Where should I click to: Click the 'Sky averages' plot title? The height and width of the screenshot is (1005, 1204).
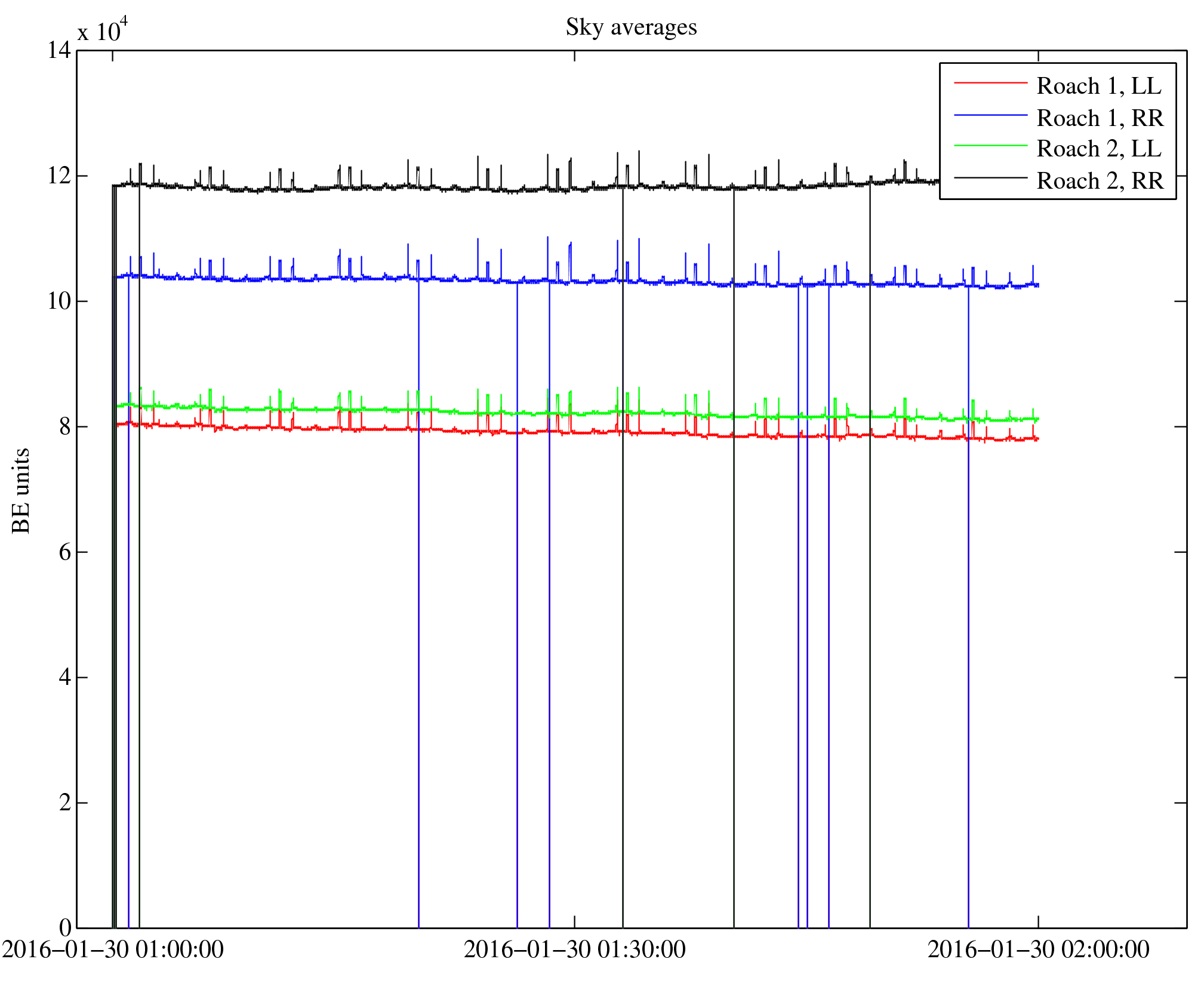tap(631, 27)
